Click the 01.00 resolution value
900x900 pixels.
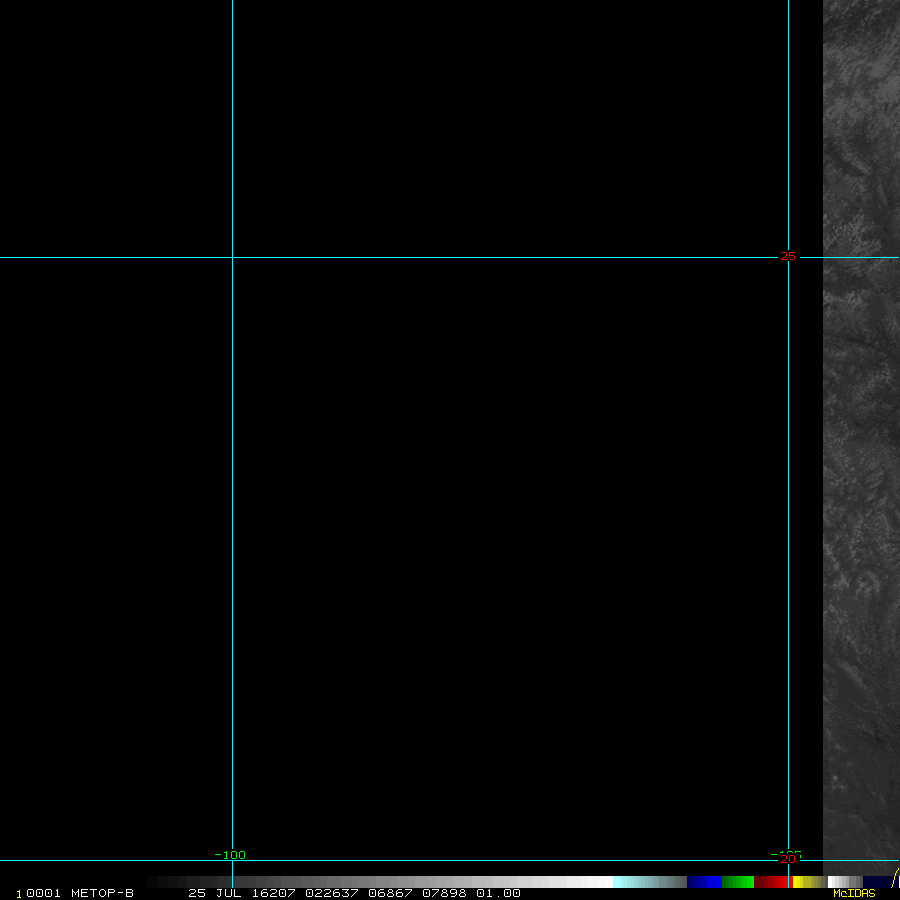click(498, 893)
